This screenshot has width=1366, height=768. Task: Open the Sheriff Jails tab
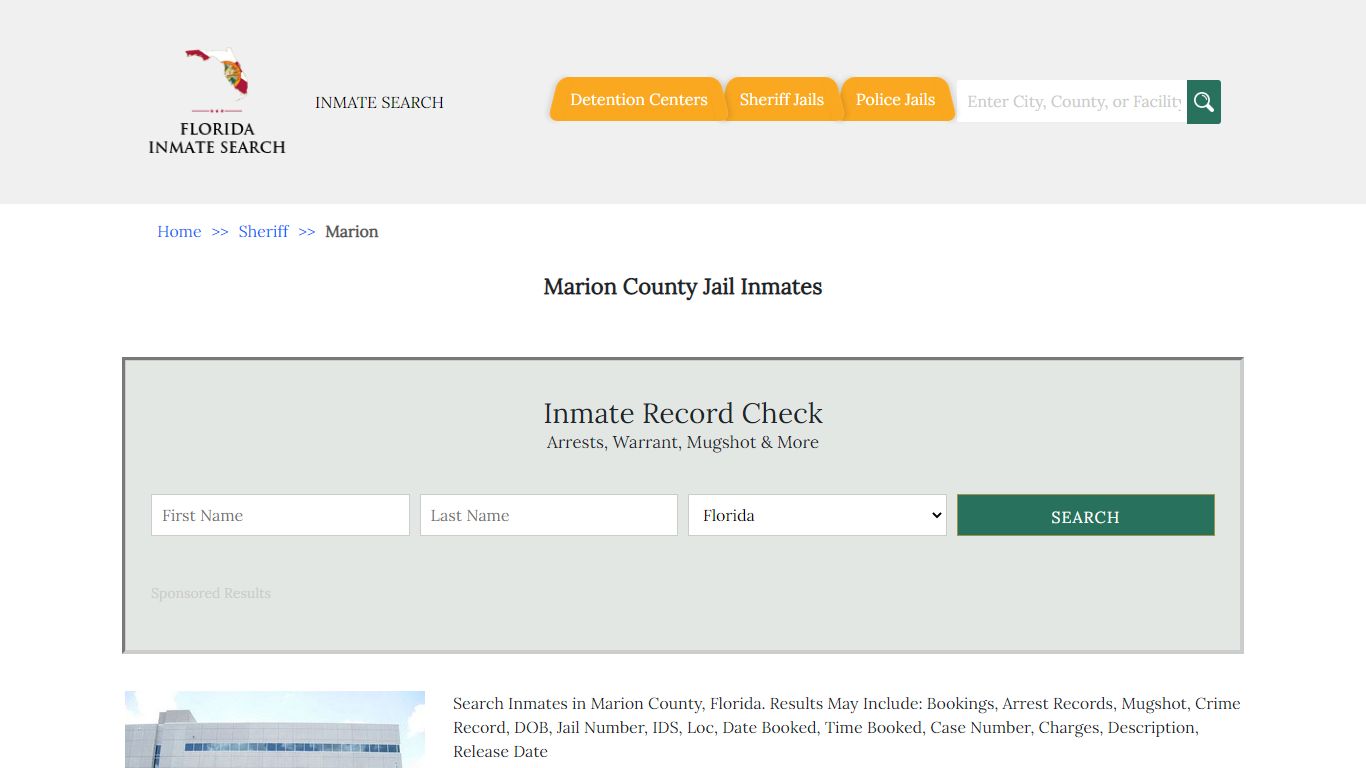[782, 99]
